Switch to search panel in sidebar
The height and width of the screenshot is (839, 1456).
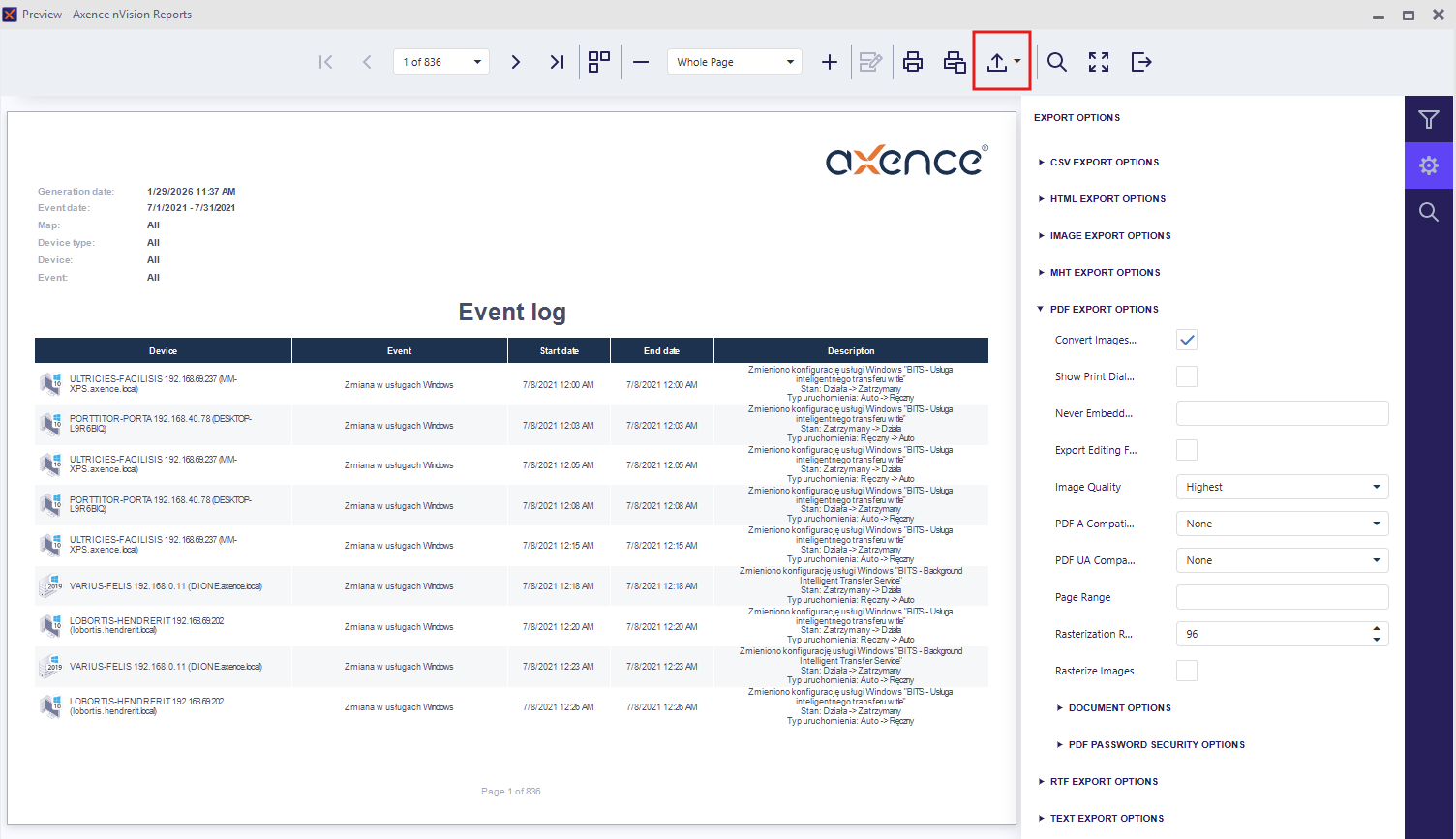(x=1429, y=212)
